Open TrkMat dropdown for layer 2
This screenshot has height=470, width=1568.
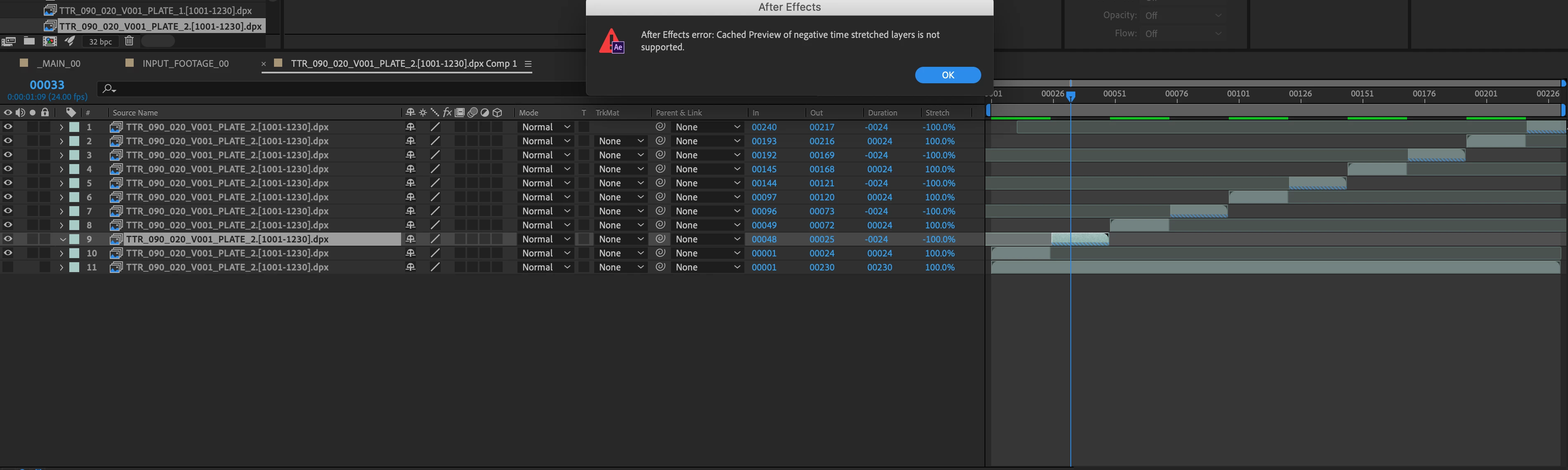[x=620, y=141]
